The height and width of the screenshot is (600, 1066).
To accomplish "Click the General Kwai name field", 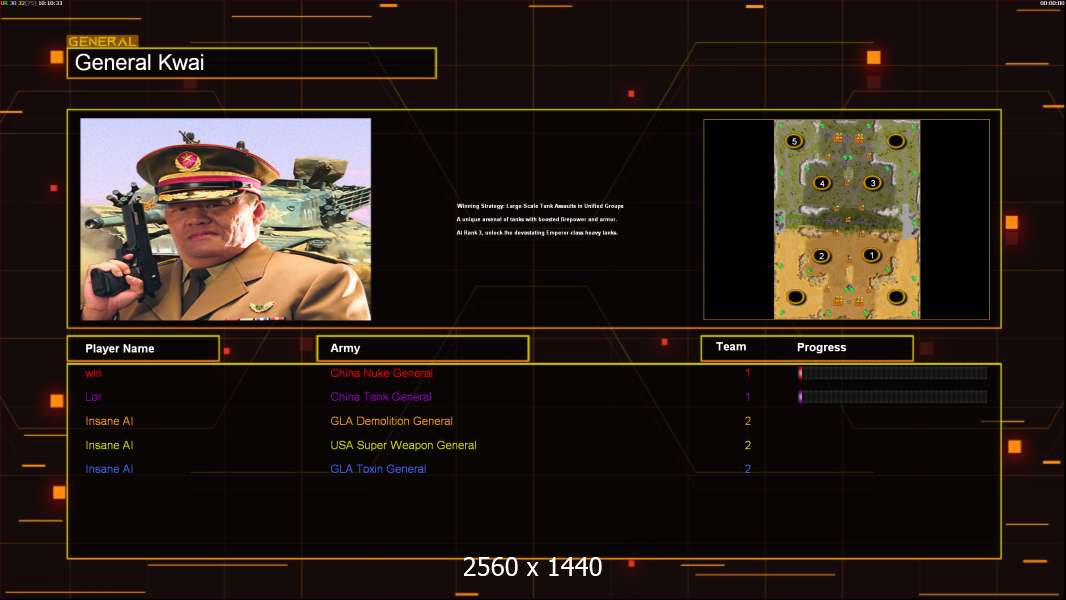I will coord(252,63).
